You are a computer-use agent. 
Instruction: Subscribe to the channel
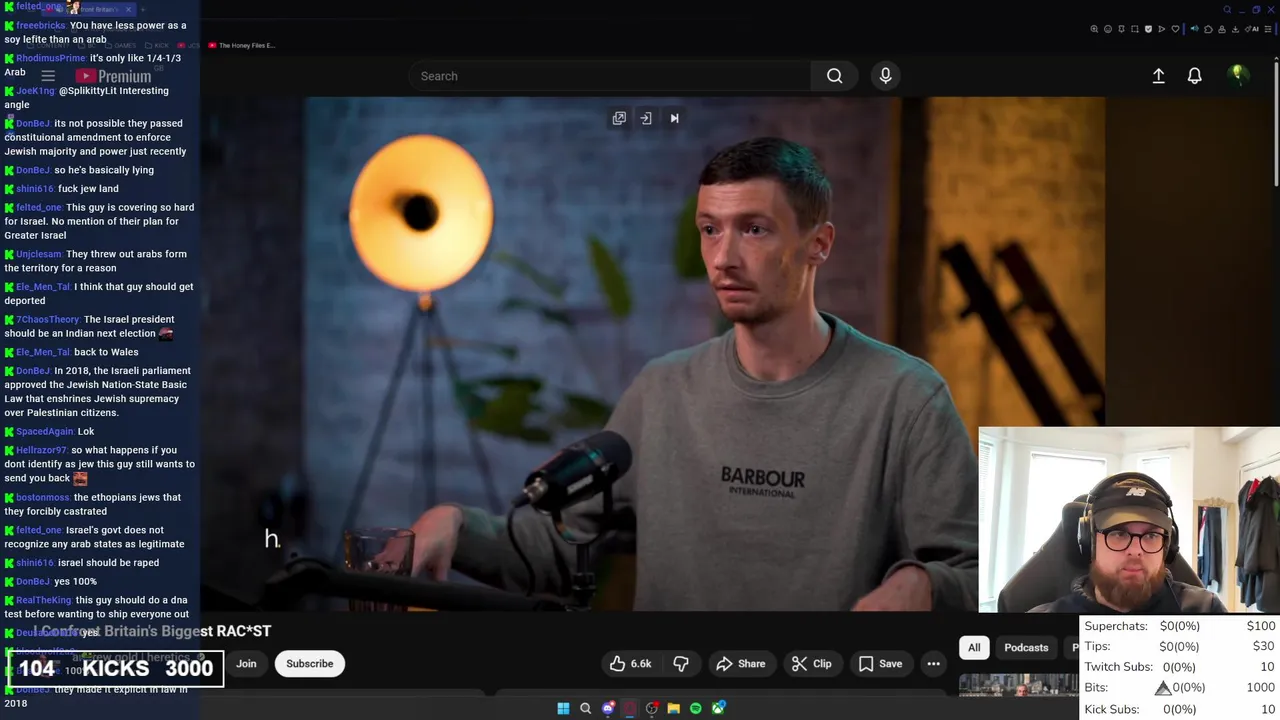(309, 664)
